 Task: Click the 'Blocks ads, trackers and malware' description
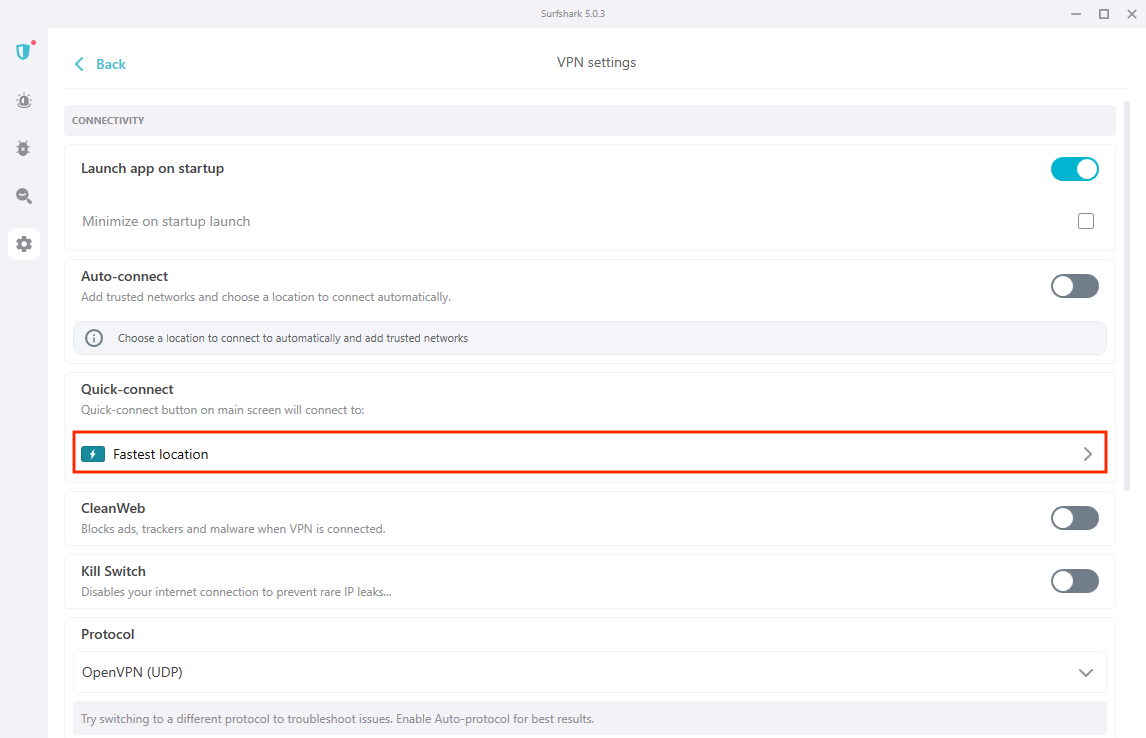(x=233, y=529)
